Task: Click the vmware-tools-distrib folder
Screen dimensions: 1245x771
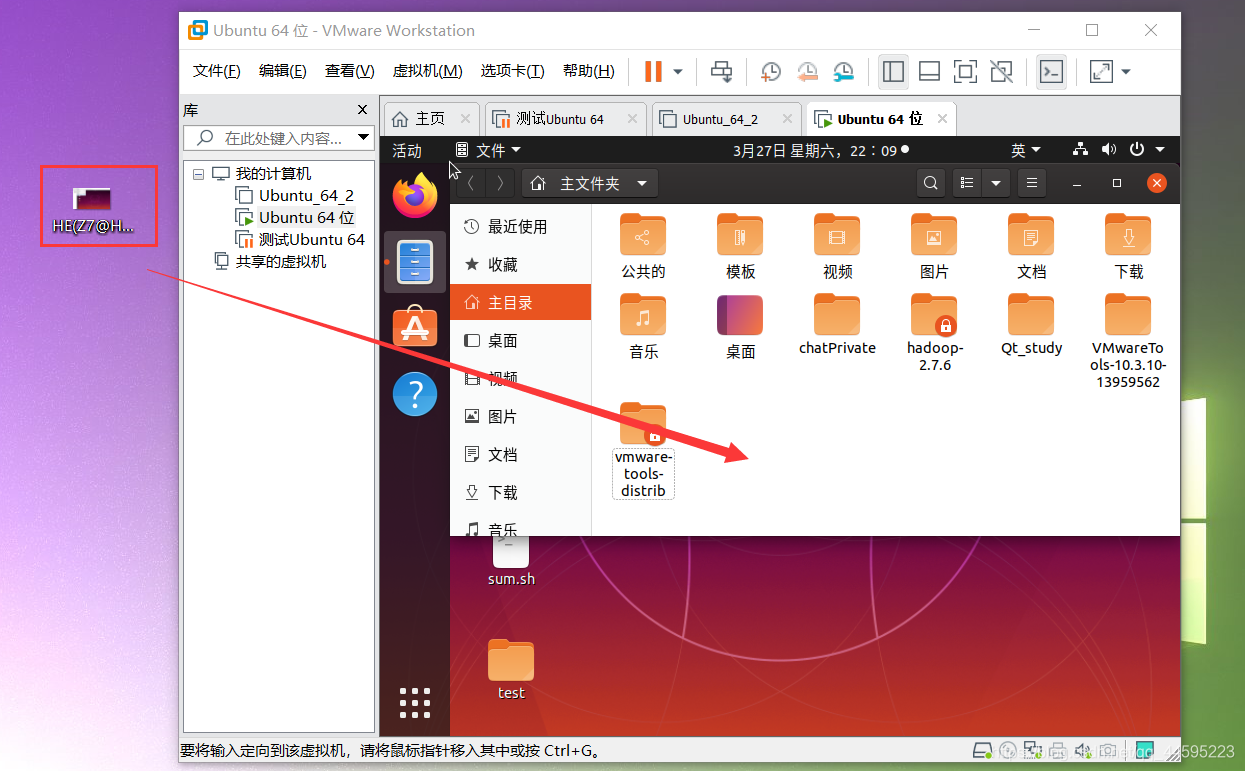Action: coord(643,450)
